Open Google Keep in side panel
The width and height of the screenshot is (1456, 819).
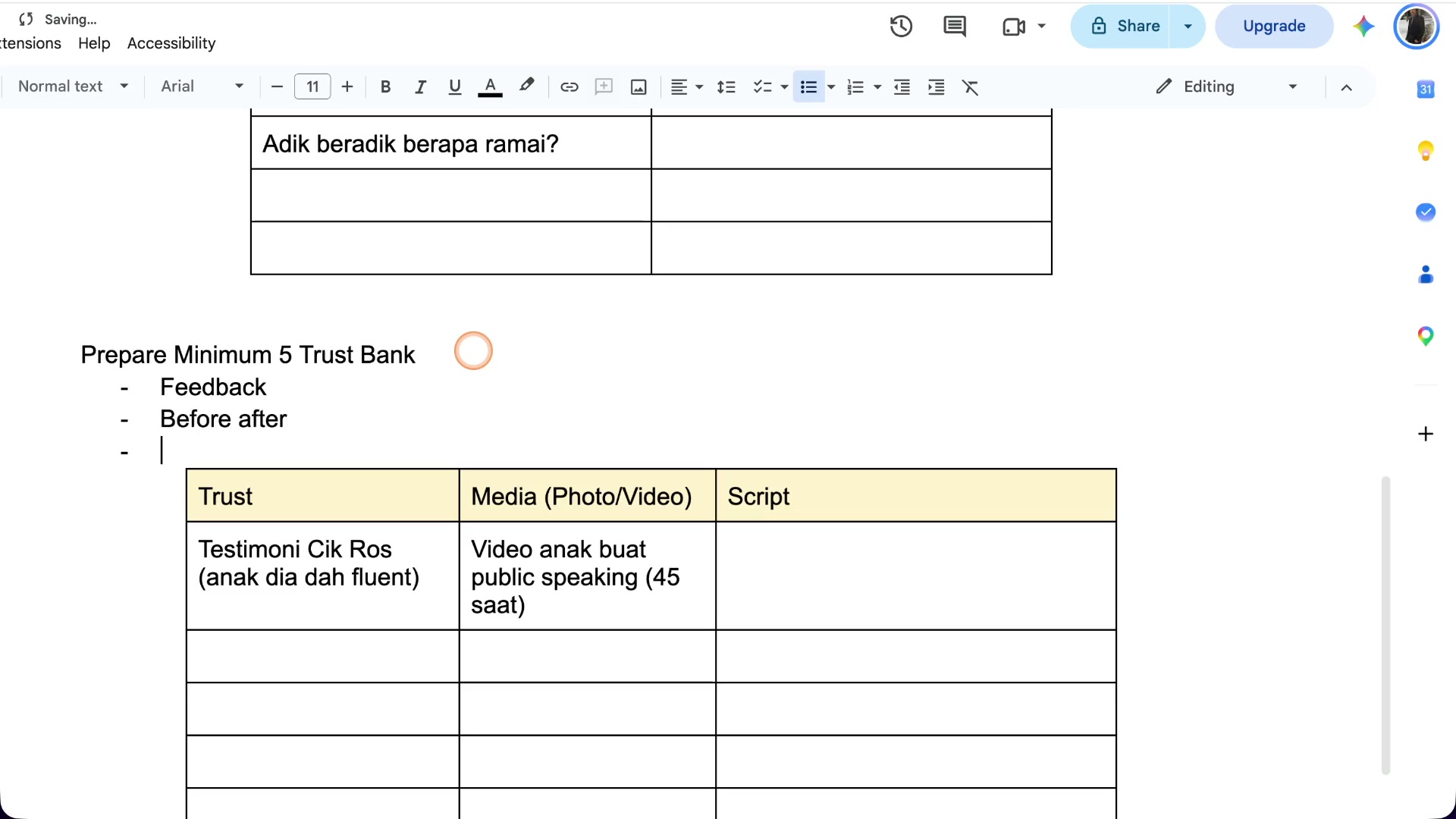point(1426,151)
